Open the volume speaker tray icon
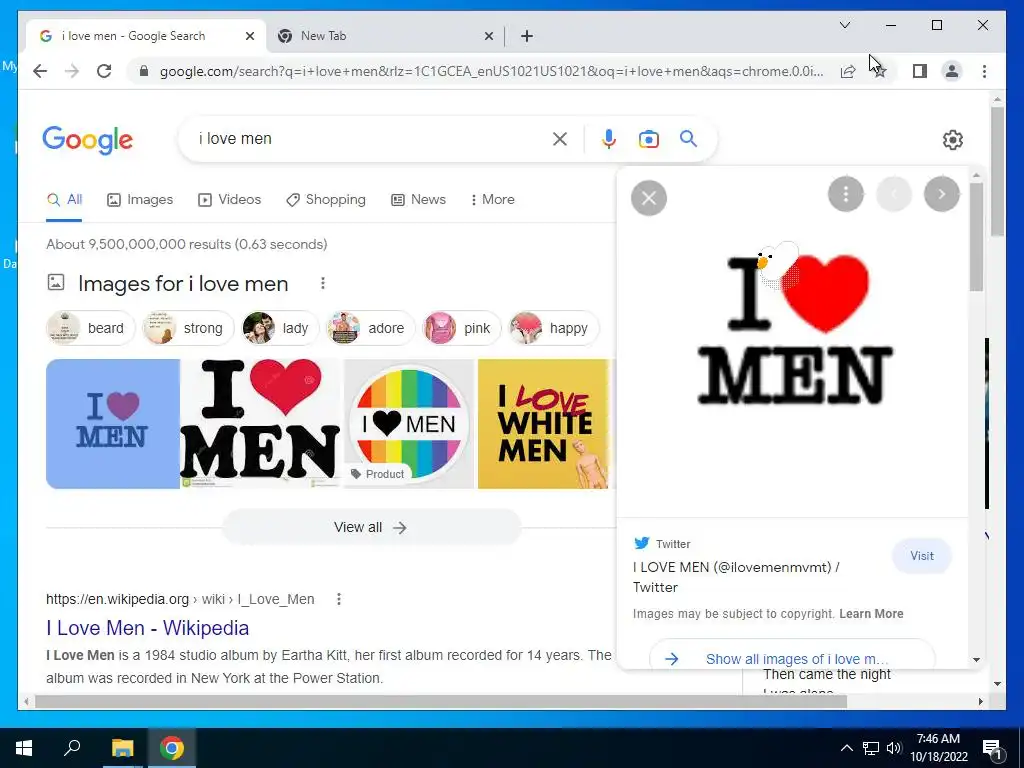1024x768 pixels. coord(894,748)
